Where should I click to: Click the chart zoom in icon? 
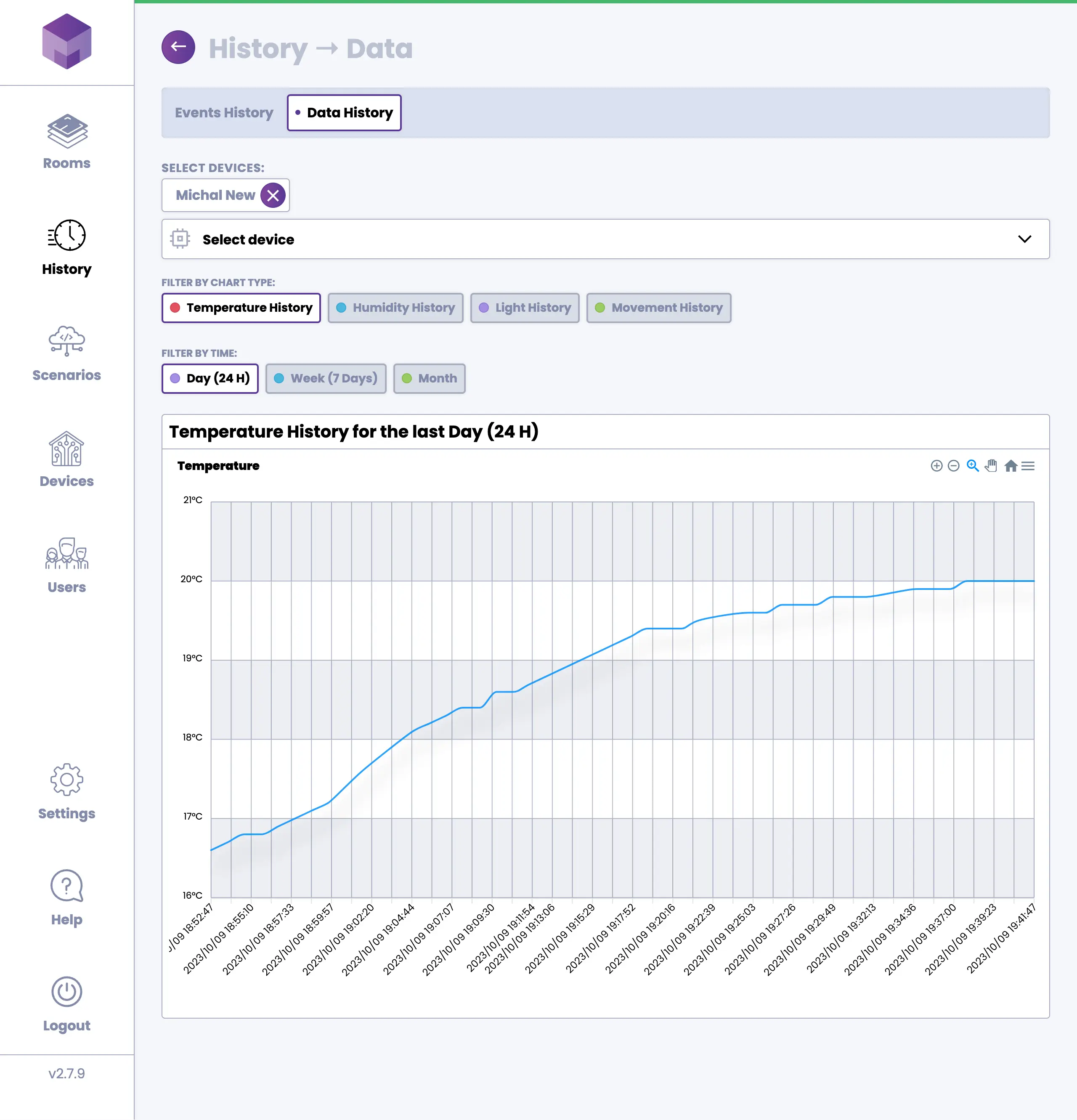pyautogui.click(x=936, y=466)
